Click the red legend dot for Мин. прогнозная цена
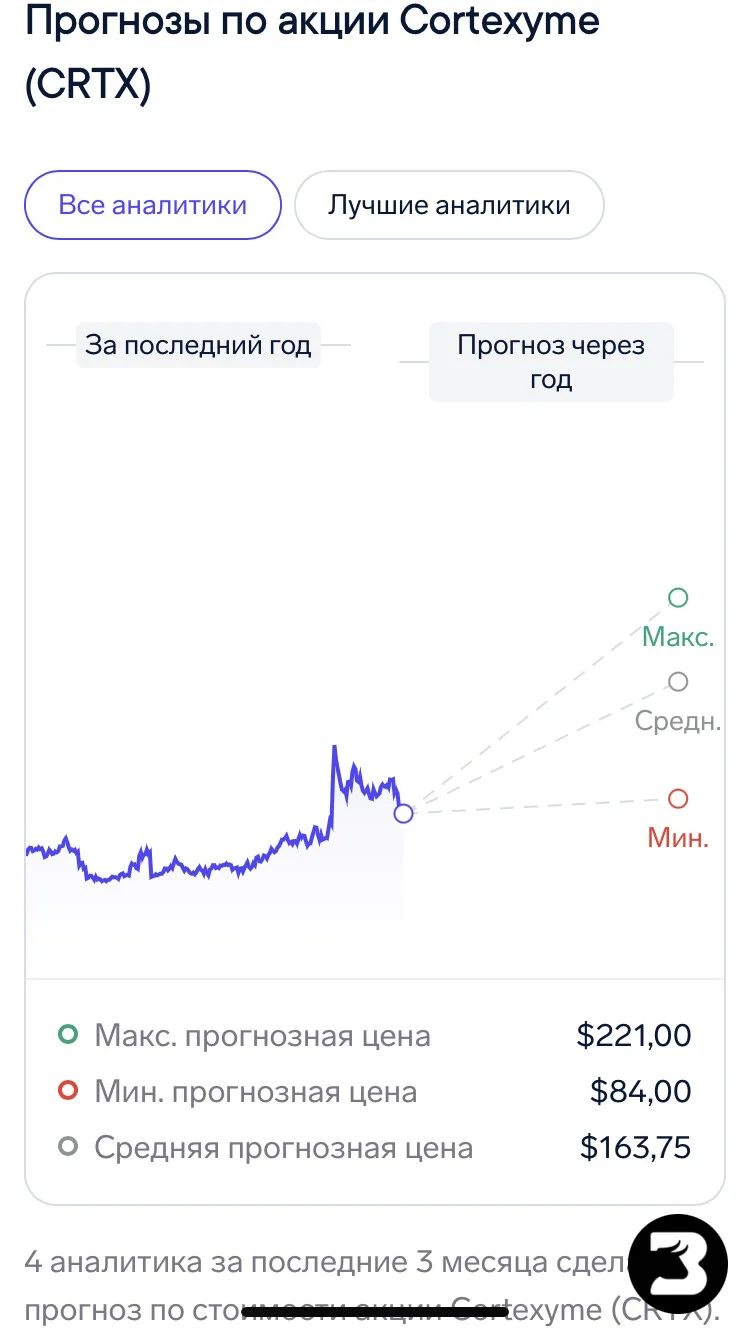This screenshot has width=750, height=1333. 68,1091
